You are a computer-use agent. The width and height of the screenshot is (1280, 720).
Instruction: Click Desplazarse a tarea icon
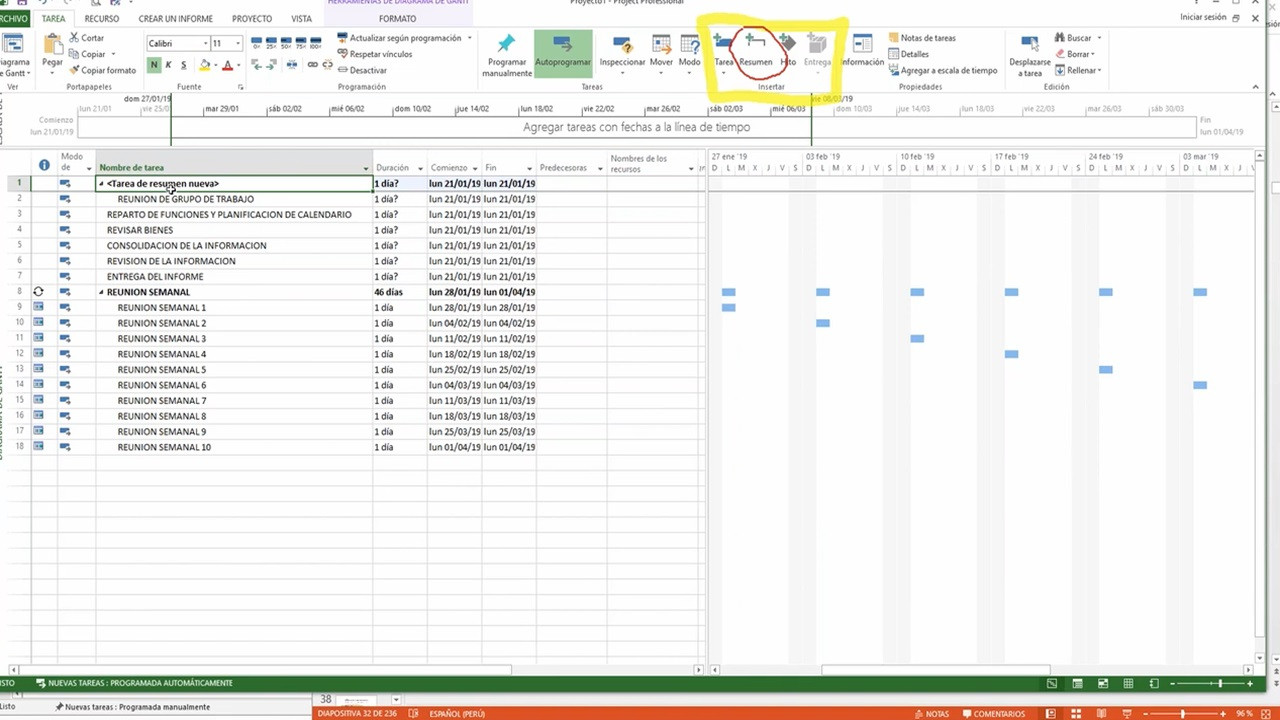1029,44
